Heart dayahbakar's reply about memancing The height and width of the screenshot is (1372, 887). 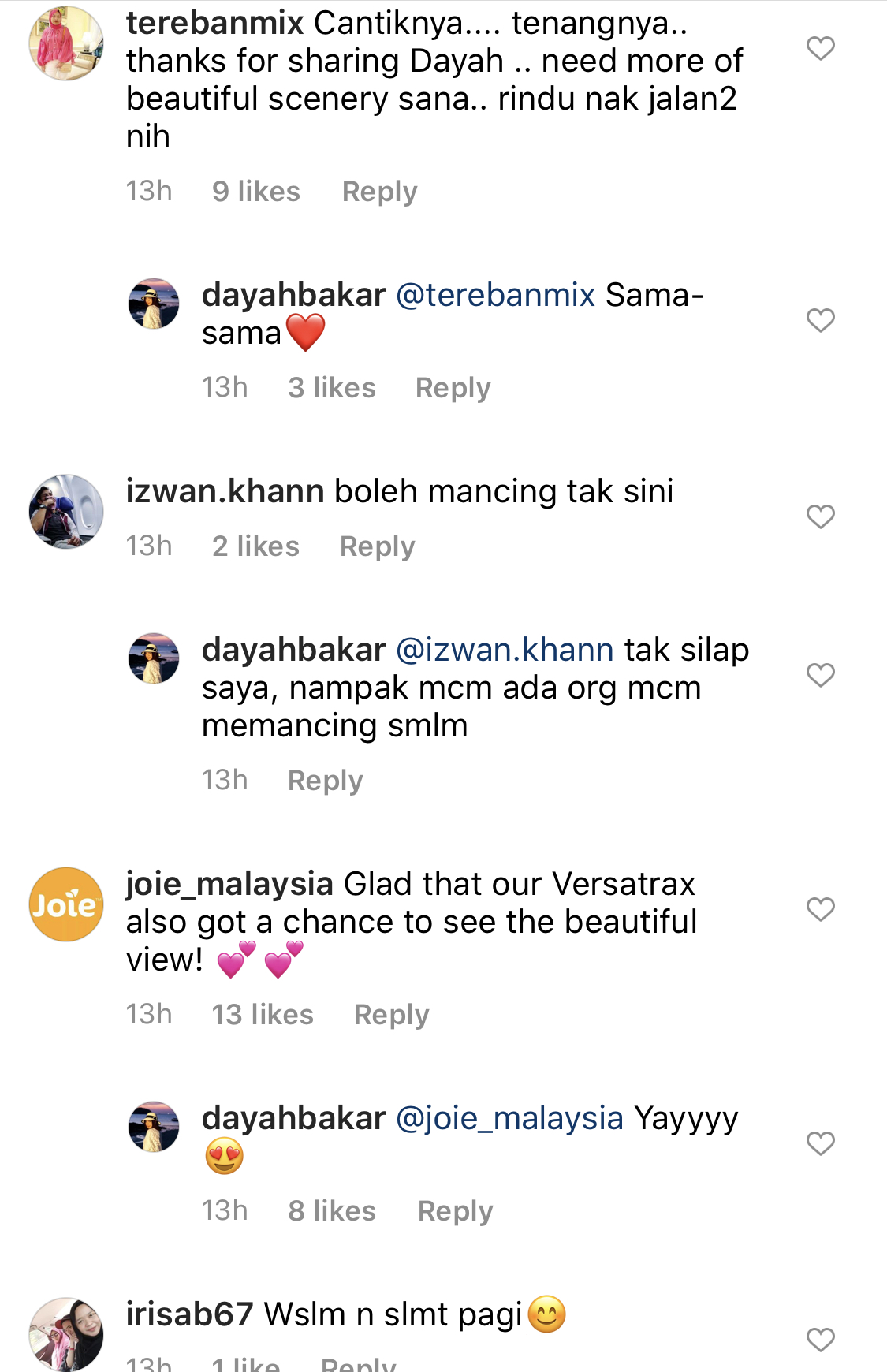point(820,675)
